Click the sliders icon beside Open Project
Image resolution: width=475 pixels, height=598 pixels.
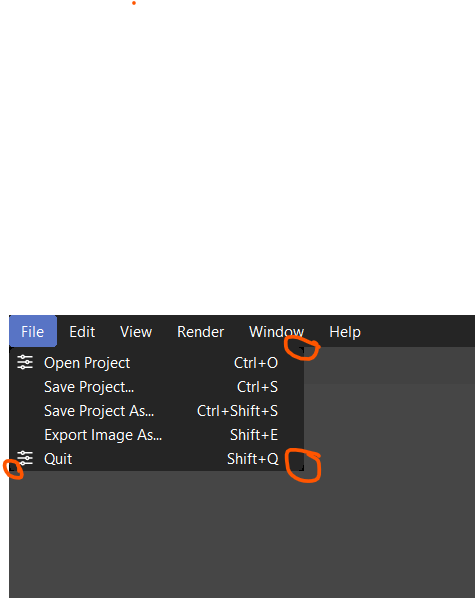25,362
